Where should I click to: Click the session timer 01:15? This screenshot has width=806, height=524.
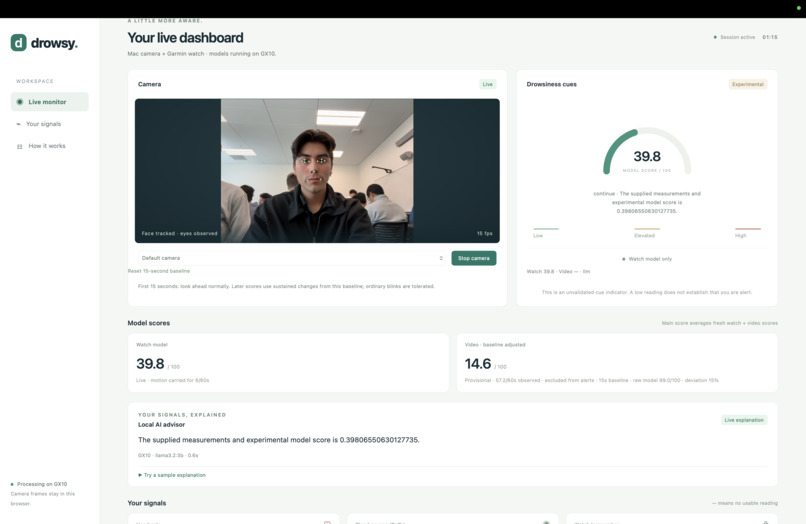point(770,37)
